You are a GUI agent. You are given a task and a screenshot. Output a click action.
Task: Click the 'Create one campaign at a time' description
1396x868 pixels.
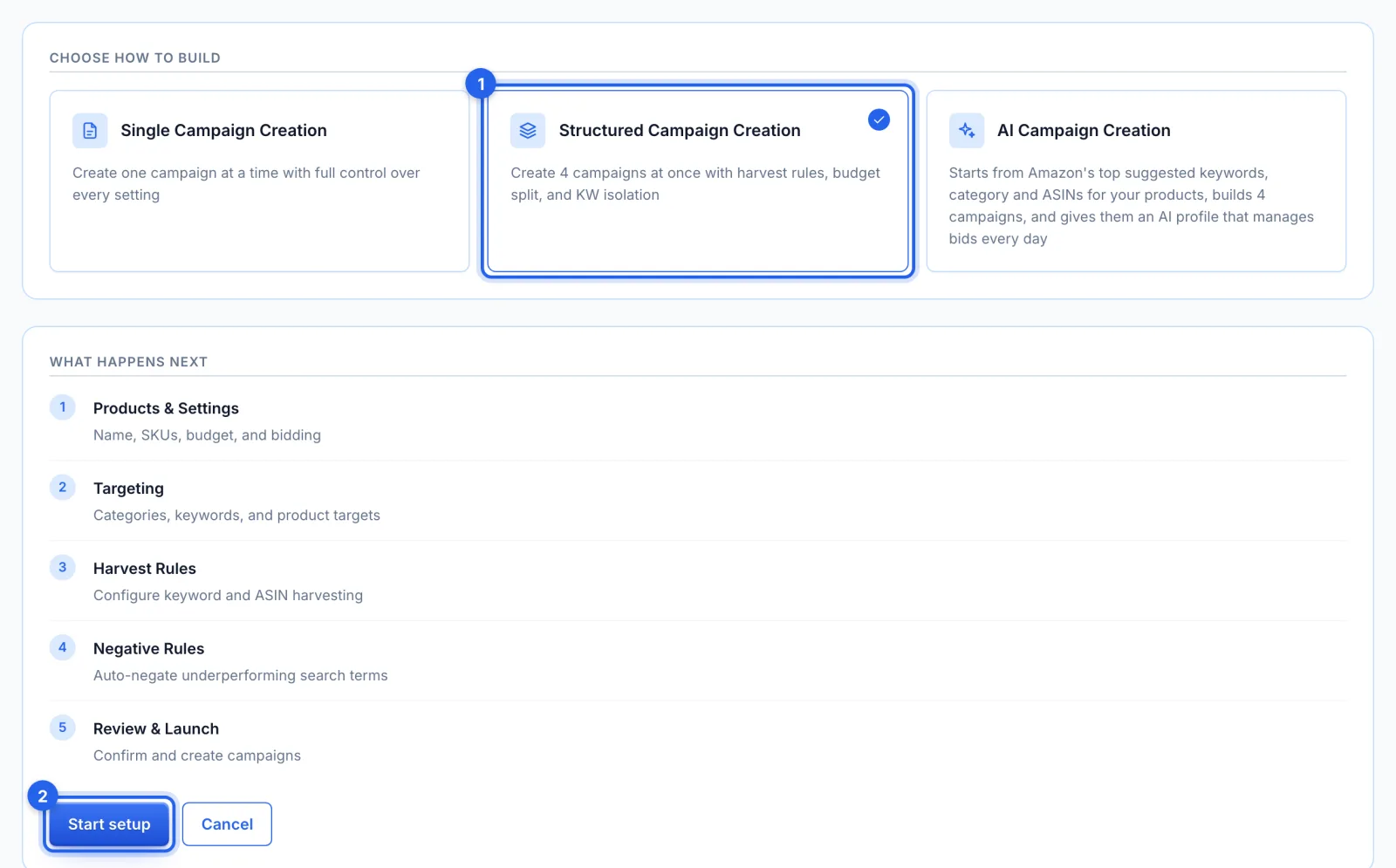[246, 184]
